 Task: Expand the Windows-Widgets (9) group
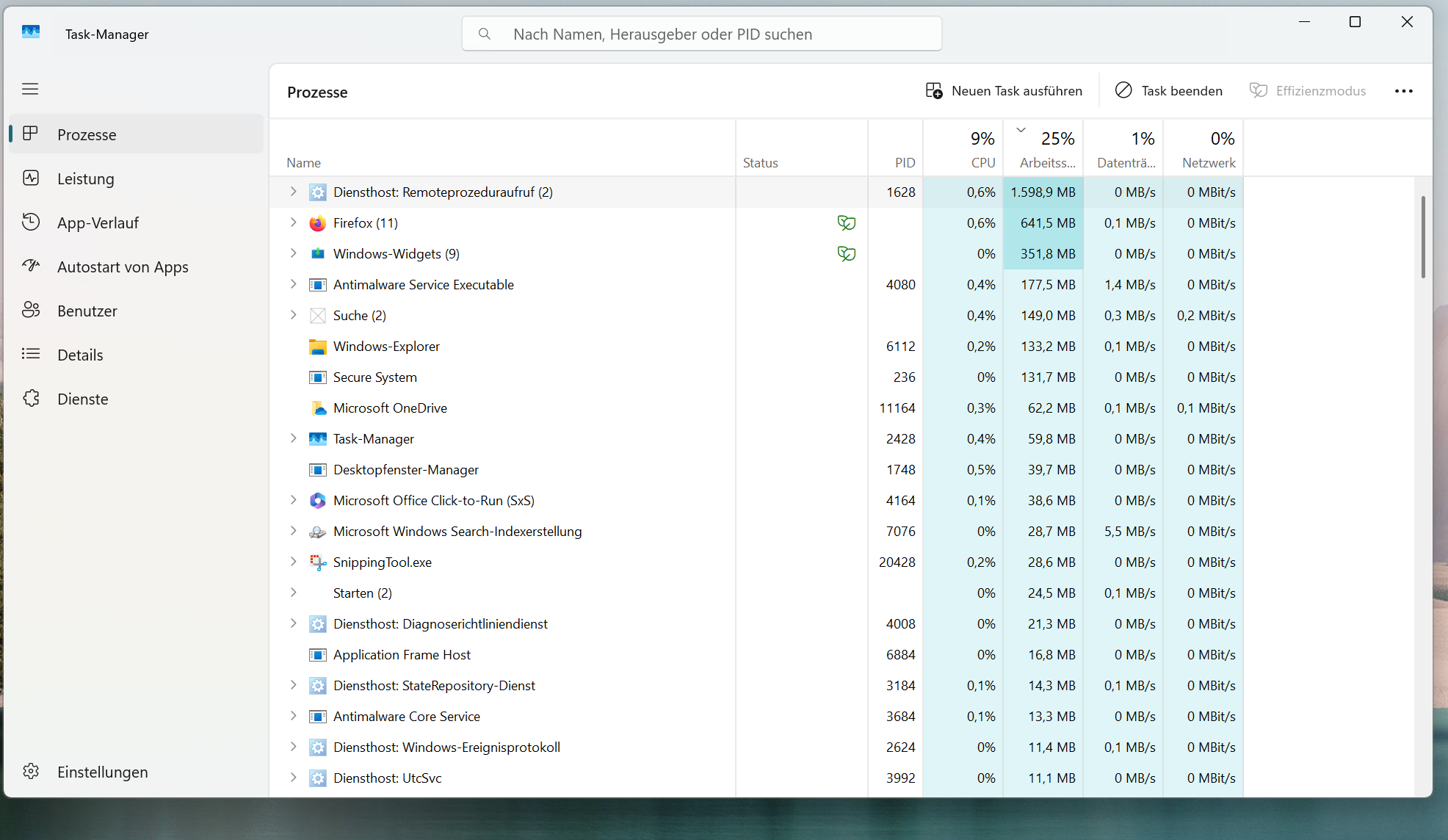pyautogui.click(x=293, y=253)
